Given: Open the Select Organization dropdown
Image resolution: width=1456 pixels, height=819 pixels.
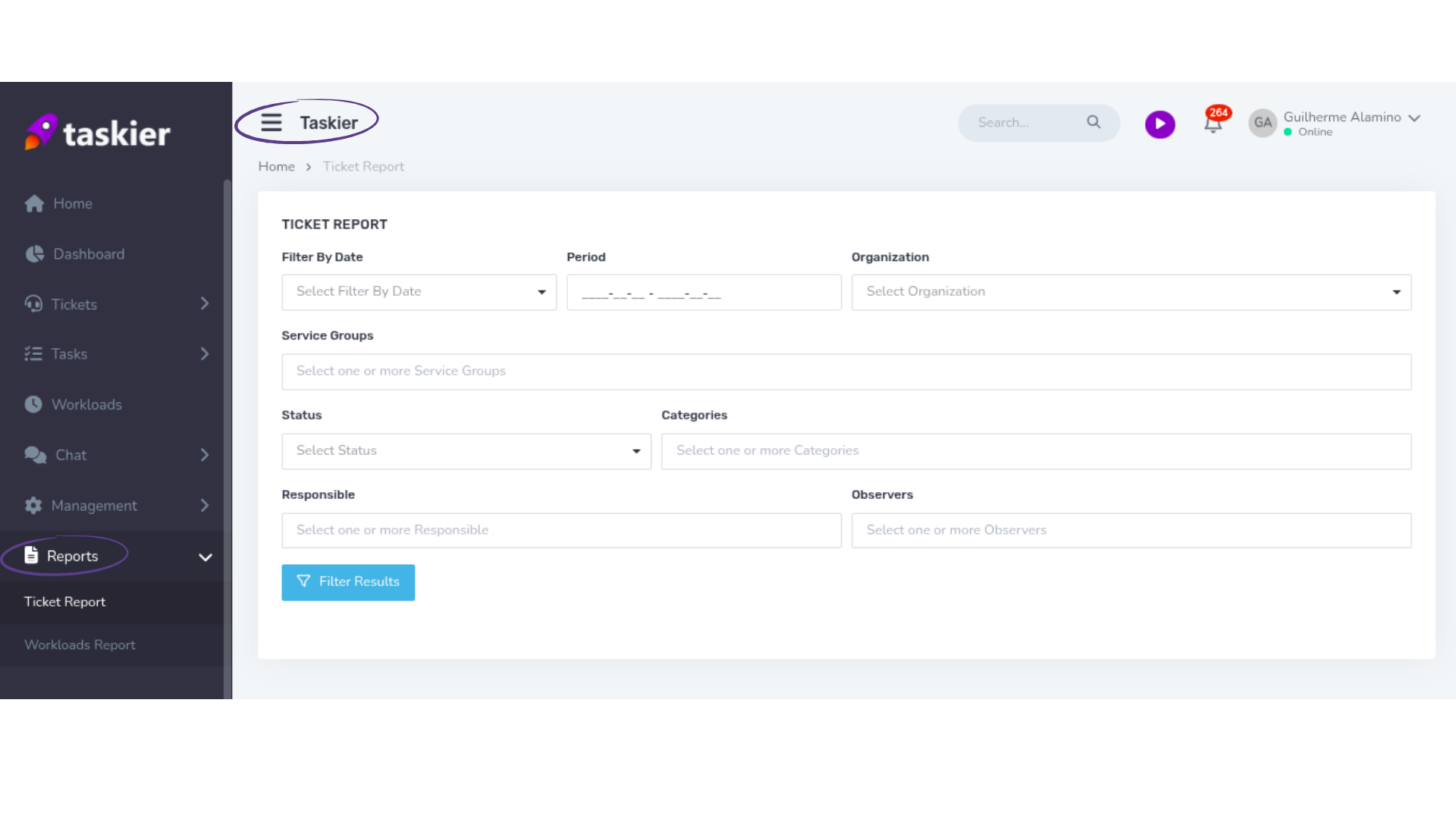Looking at the screenshot, I should [1131, 292].
